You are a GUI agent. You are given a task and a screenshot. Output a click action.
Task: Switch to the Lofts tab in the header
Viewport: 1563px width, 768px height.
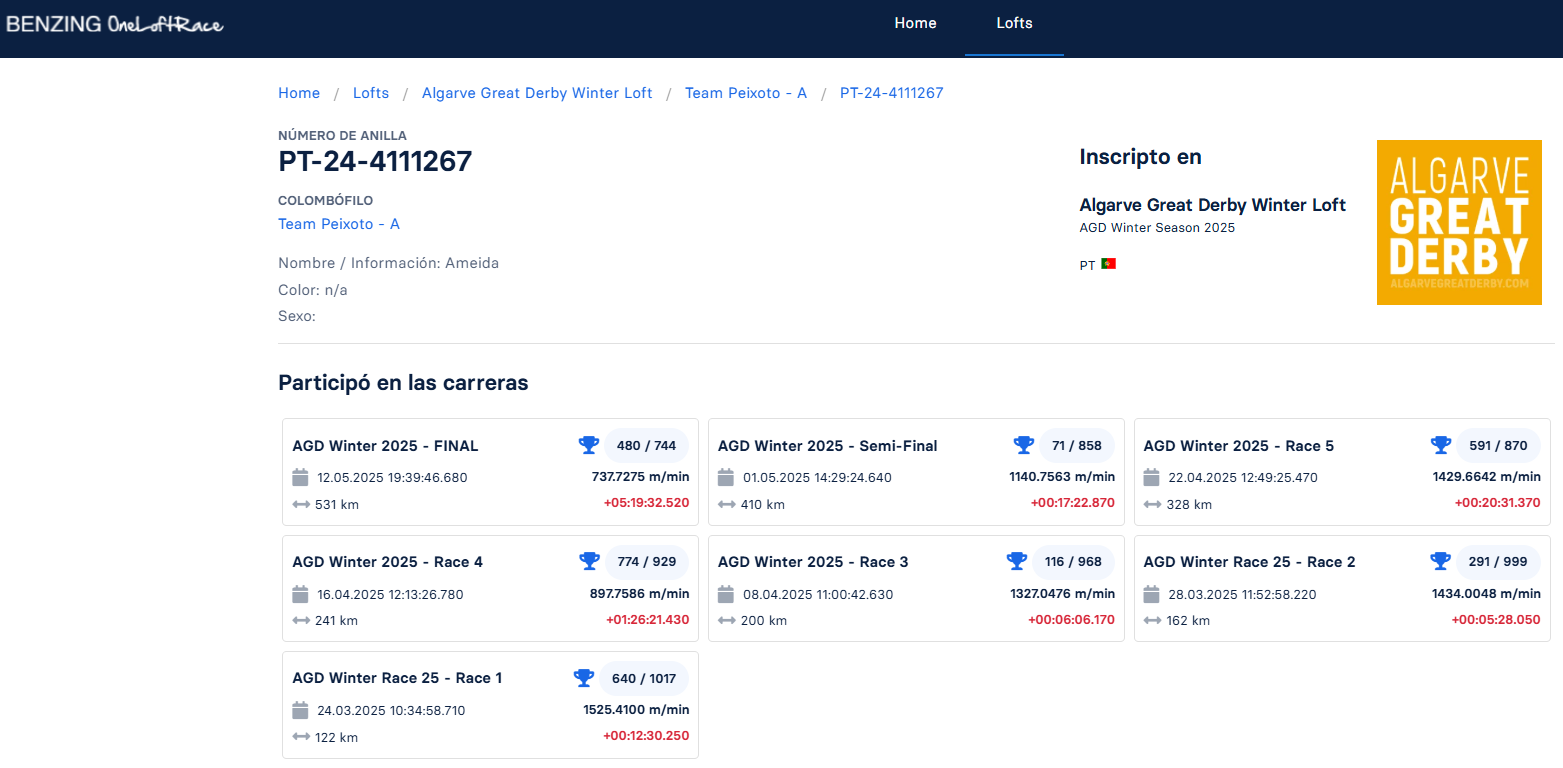(1014, 23)
